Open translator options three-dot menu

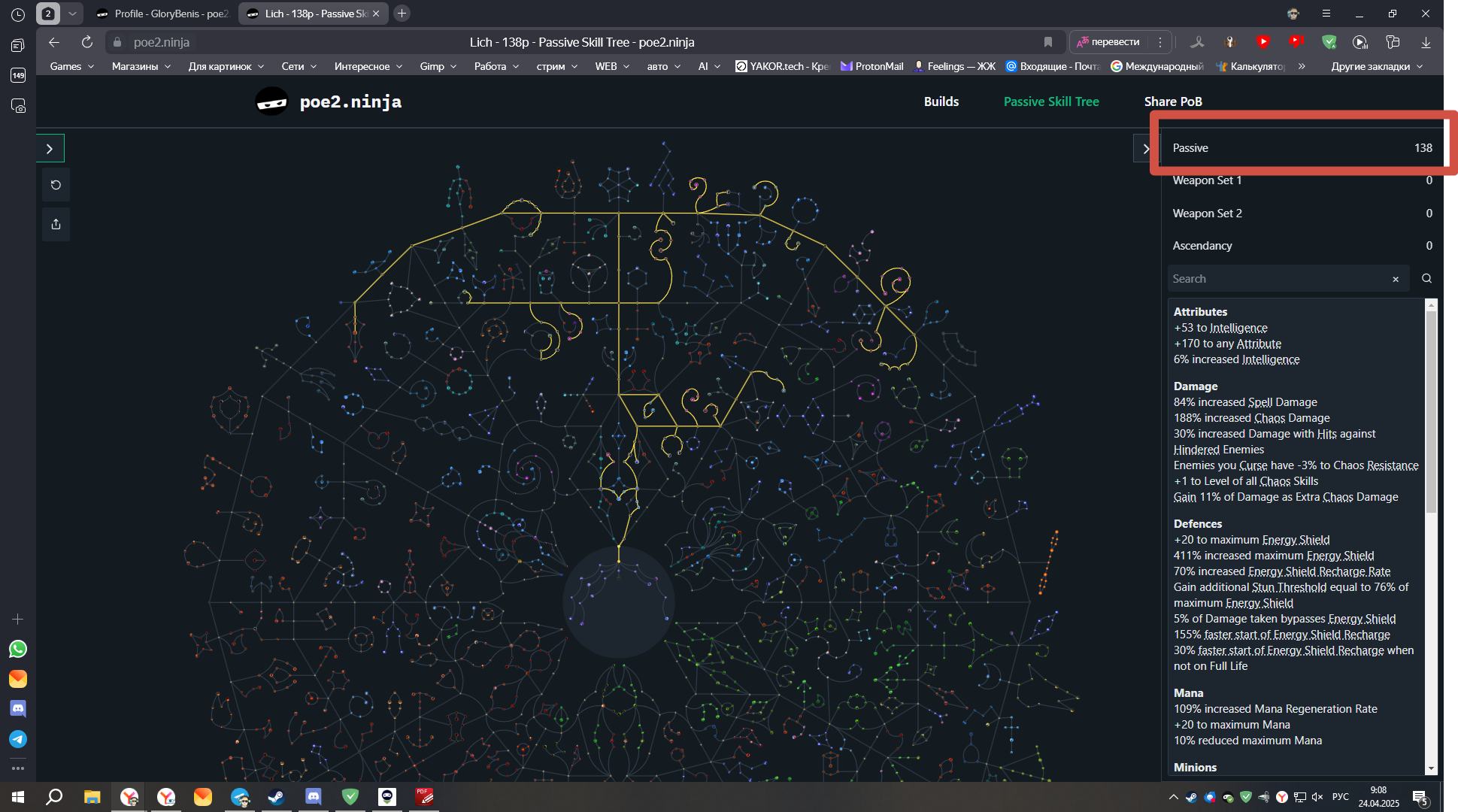1160,42
